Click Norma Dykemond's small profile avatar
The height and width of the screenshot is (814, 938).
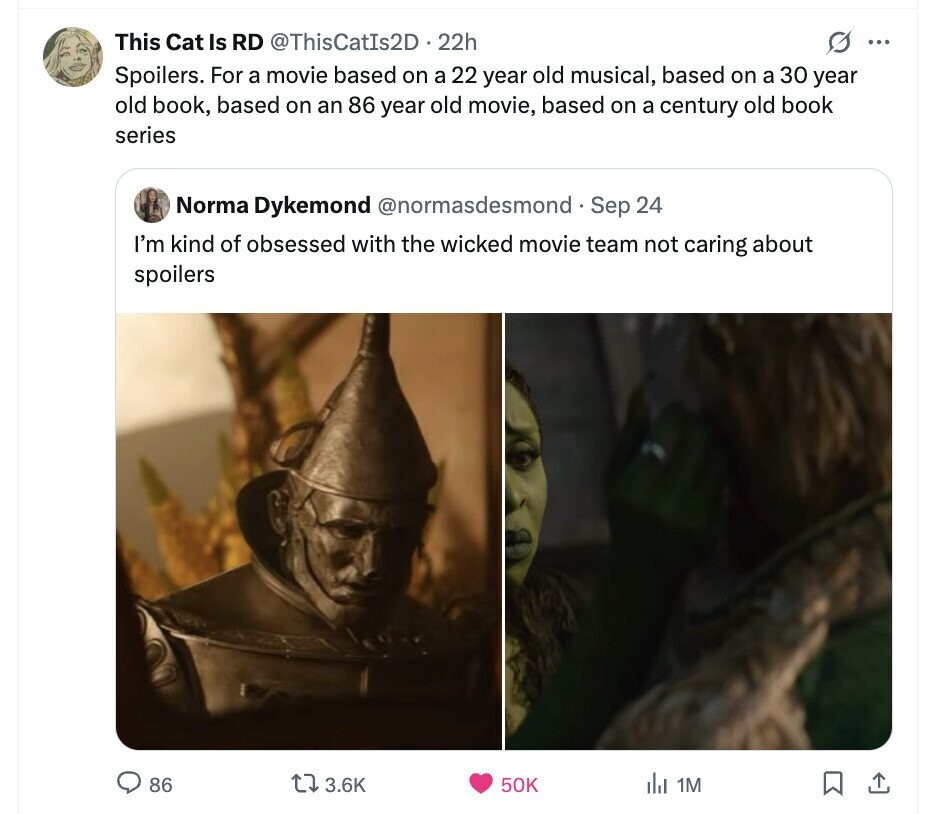tap(153, 205)
